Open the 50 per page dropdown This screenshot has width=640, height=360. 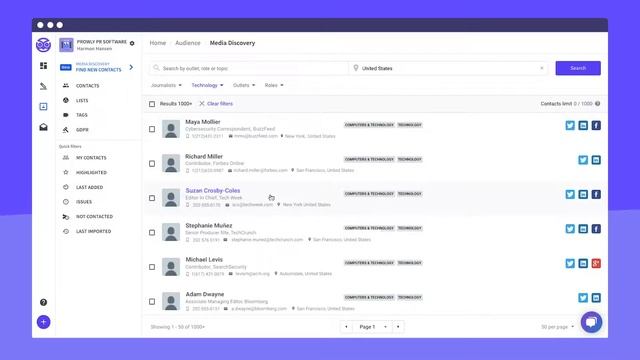tap(557, 327)
